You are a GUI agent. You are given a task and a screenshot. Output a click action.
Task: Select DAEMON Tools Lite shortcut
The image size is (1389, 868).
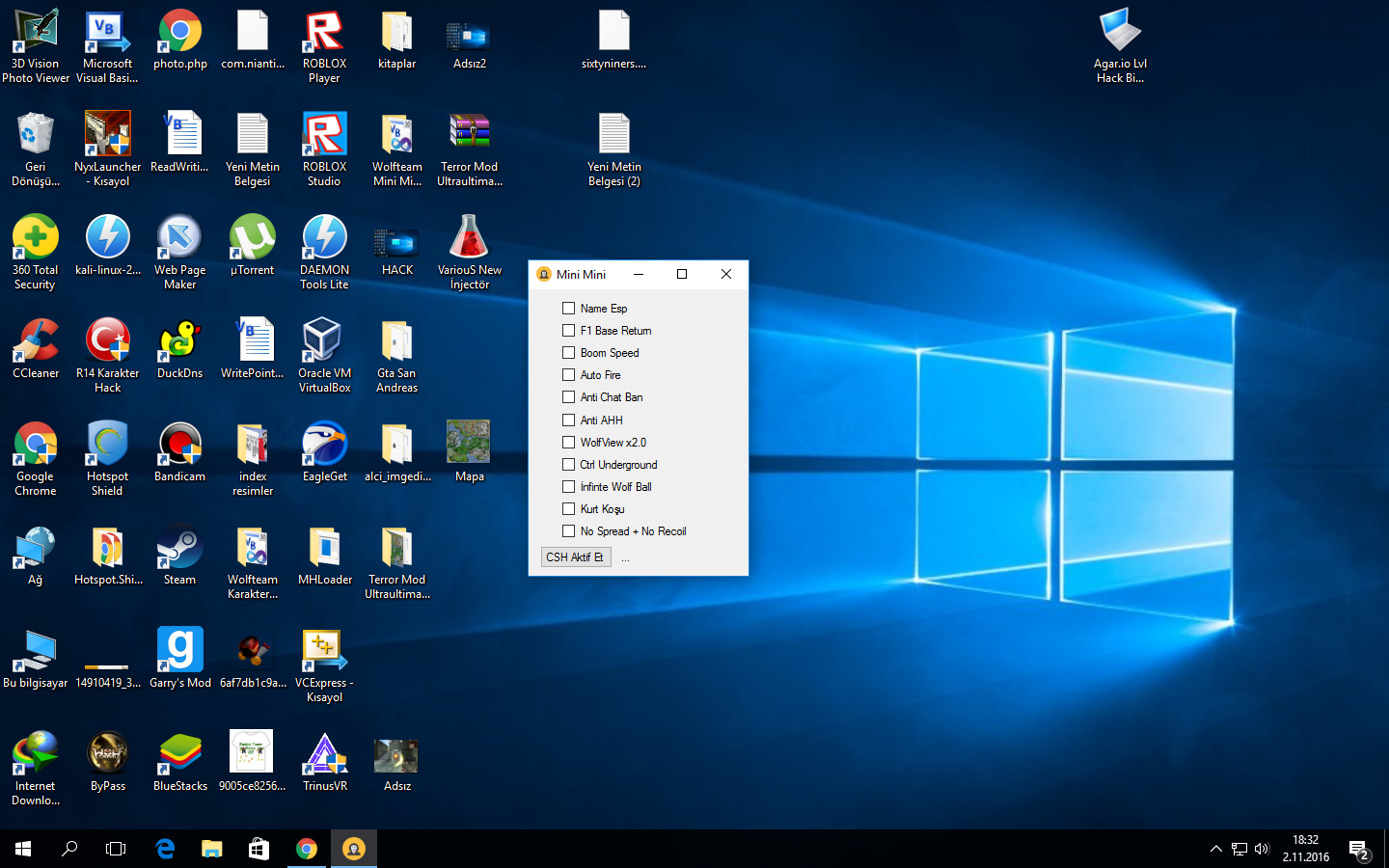click(x=324, y=253)
